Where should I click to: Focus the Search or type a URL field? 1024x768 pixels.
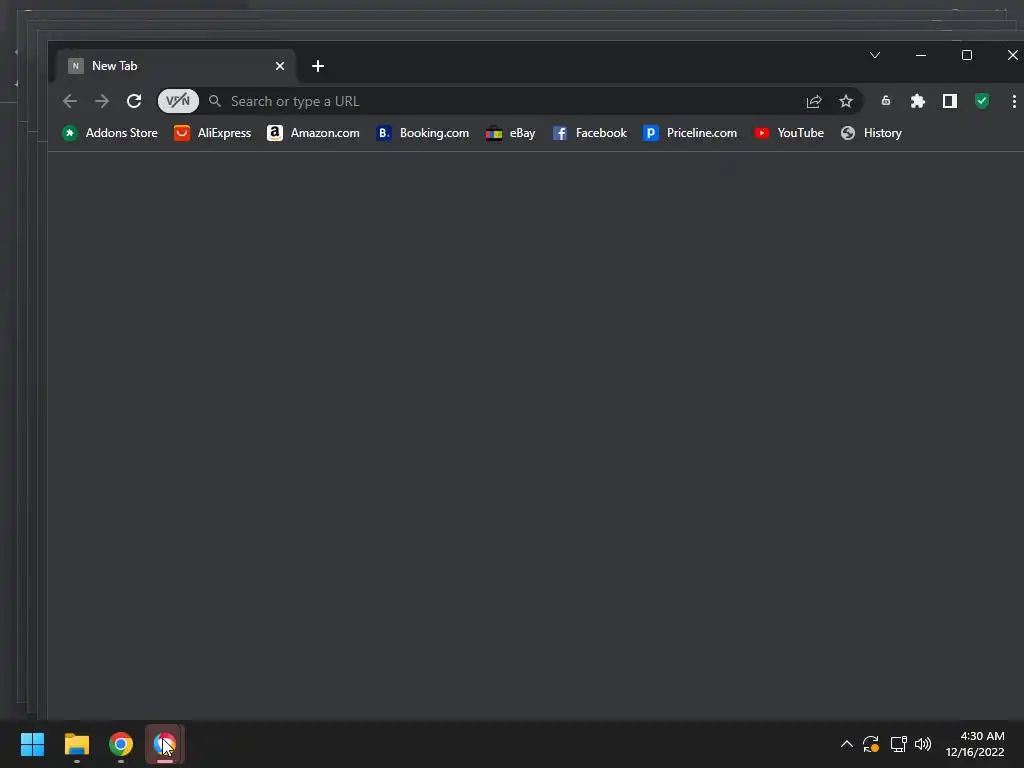[x=509, y=101]
